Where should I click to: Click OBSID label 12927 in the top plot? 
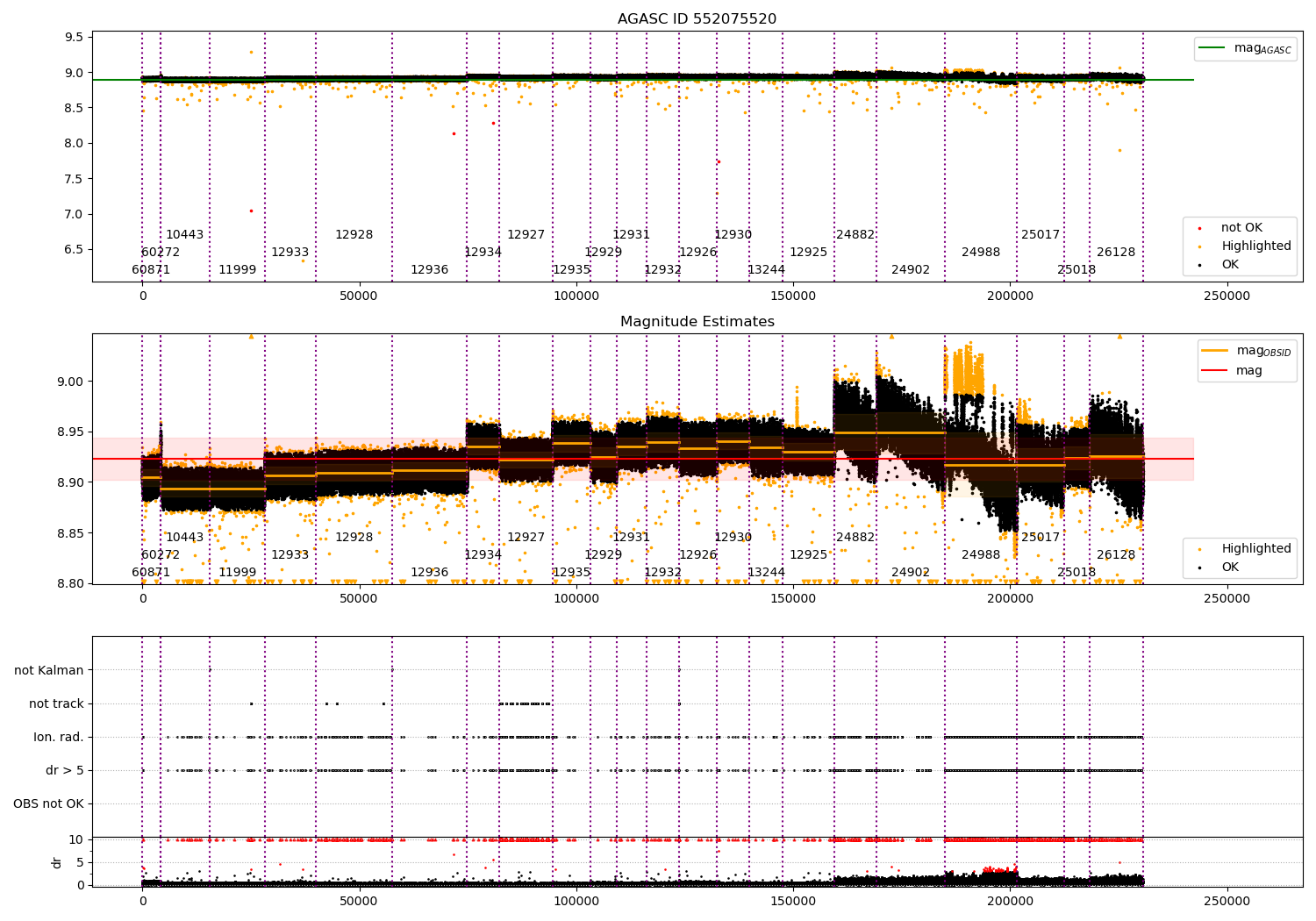pyautogui.click(x=526, y=235)
